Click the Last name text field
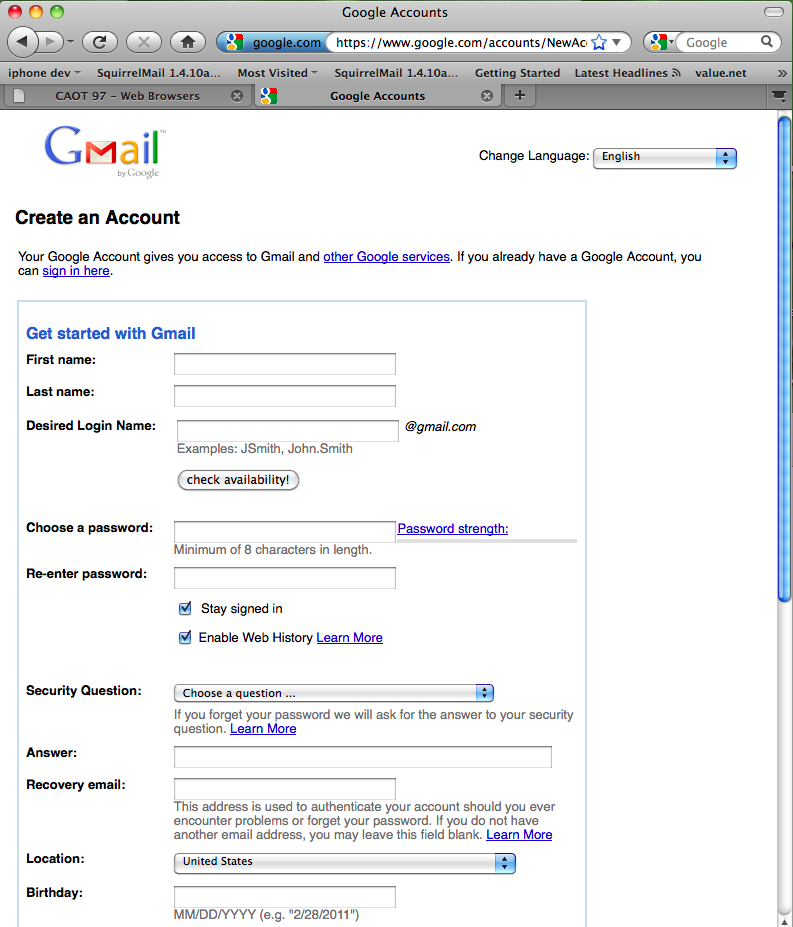The width and height of the screenshot is (793, 927). click(x=284, y=396)
